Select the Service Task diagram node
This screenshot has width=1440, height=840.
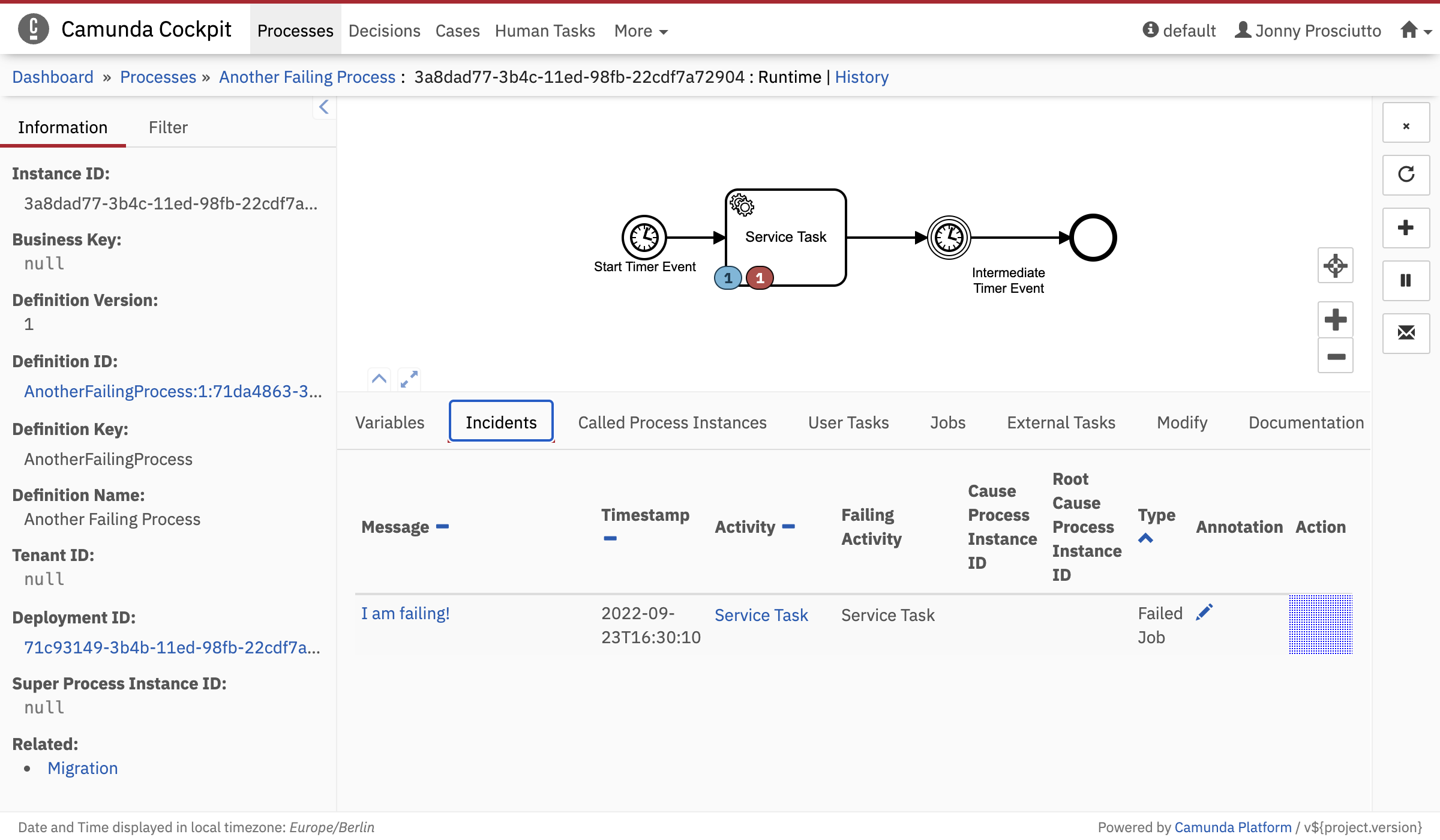pyautogui.click(x=786, y=238)
